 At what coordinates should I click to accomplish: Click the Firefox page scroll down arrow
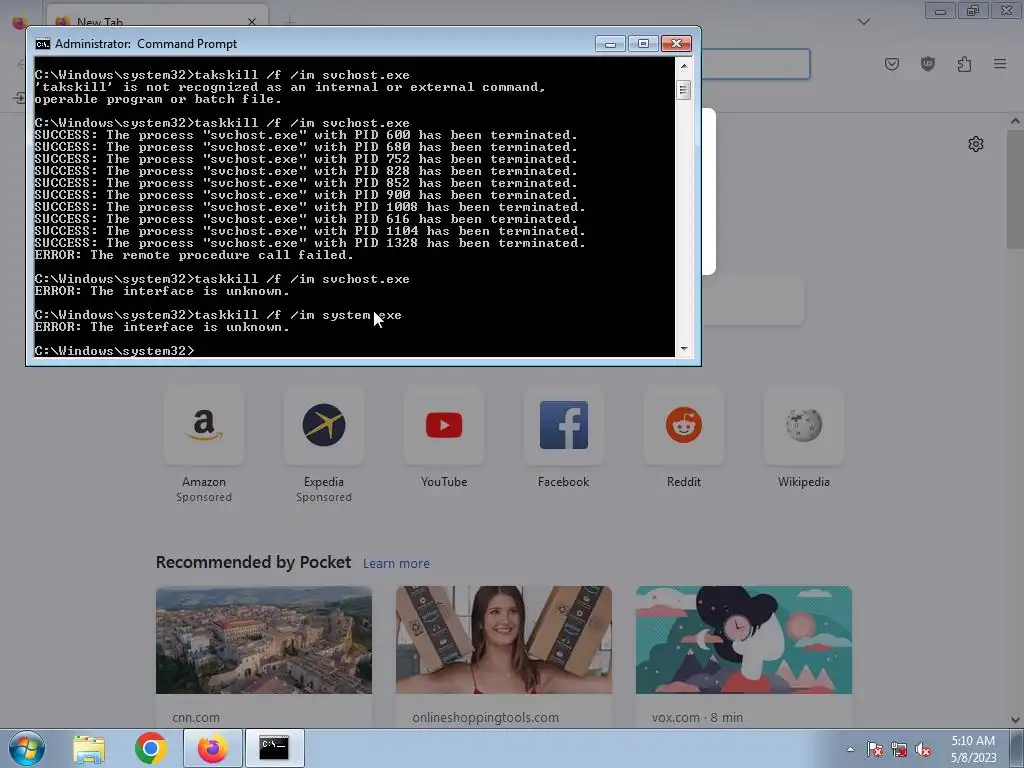click(1016, 720)
